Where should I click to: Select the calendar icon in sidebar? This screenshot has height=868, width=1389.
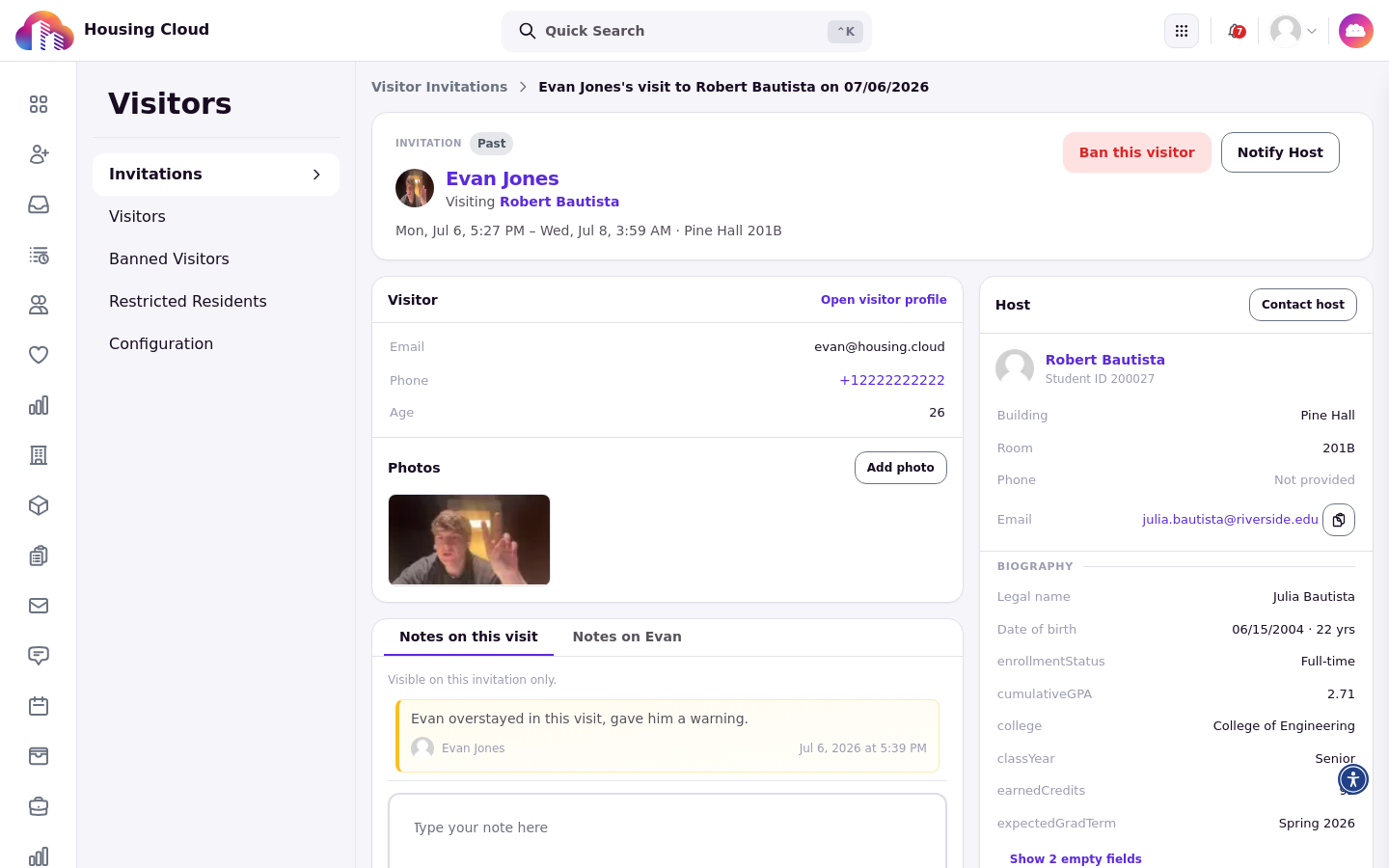pyautogui.click(x=39, y=706)
